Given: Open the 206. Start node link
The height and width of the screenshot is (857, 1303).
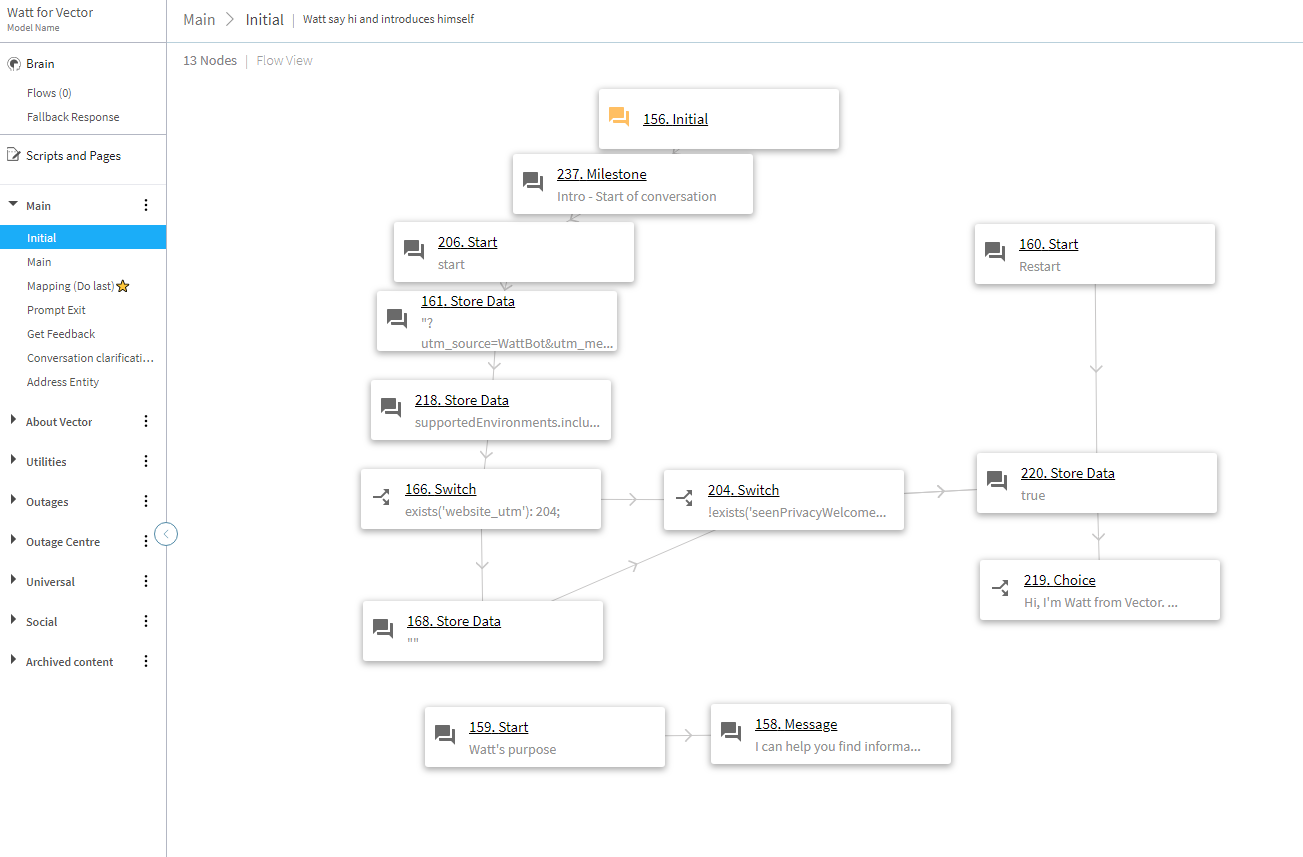Looking at the screenshot, I should 467,242.
